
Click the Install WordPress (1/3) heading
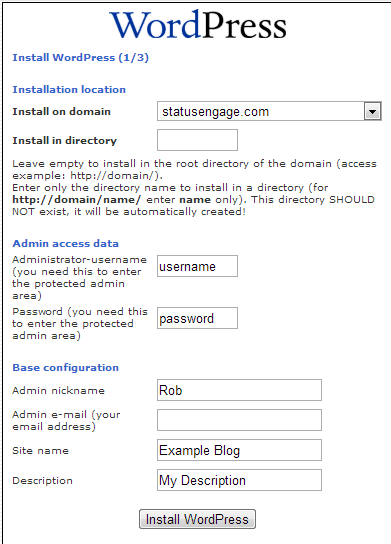pos(80,58)
